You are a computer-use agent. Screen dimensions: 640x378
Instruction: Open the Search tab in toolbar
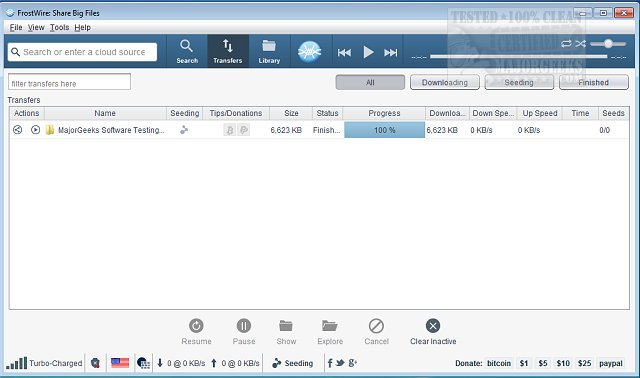click(x=187, y=51)
